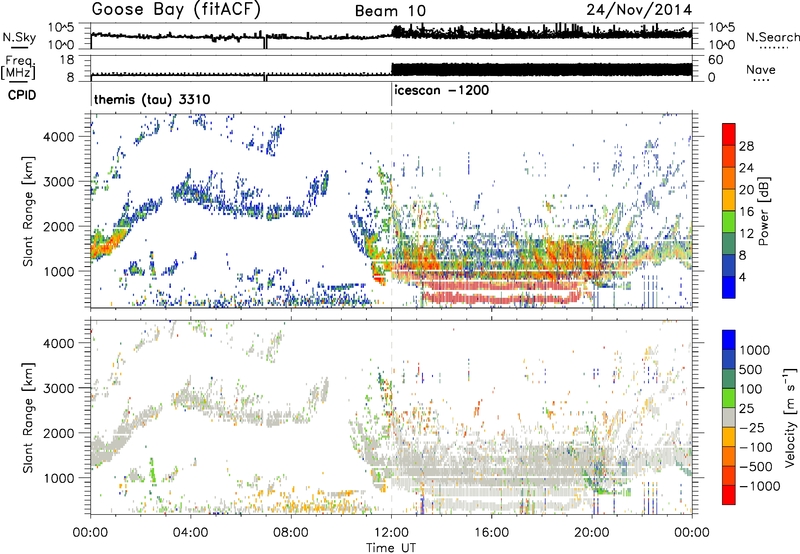Click the grey band of the velocity colorbar
Viewport: 800px width, 554px height.
pyautogui.click(x=729, y=418)
